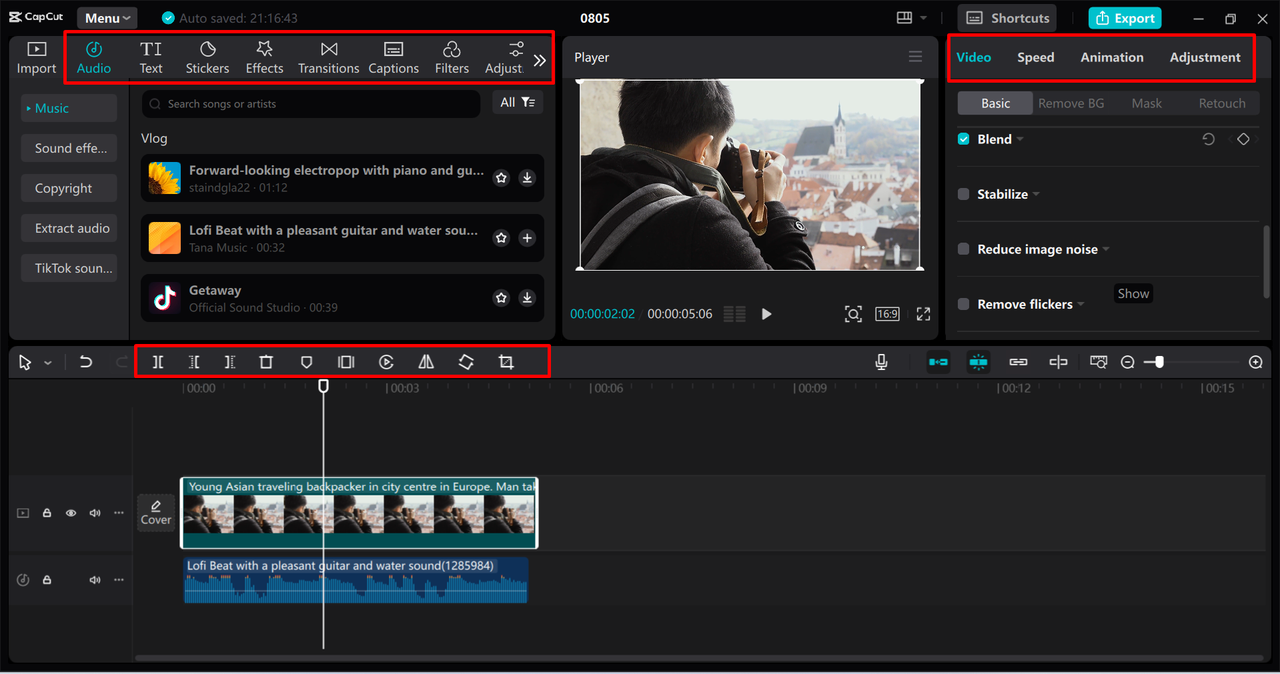
Task: Add a Blend keyframe diamond
Action: tap(1243, 139)
